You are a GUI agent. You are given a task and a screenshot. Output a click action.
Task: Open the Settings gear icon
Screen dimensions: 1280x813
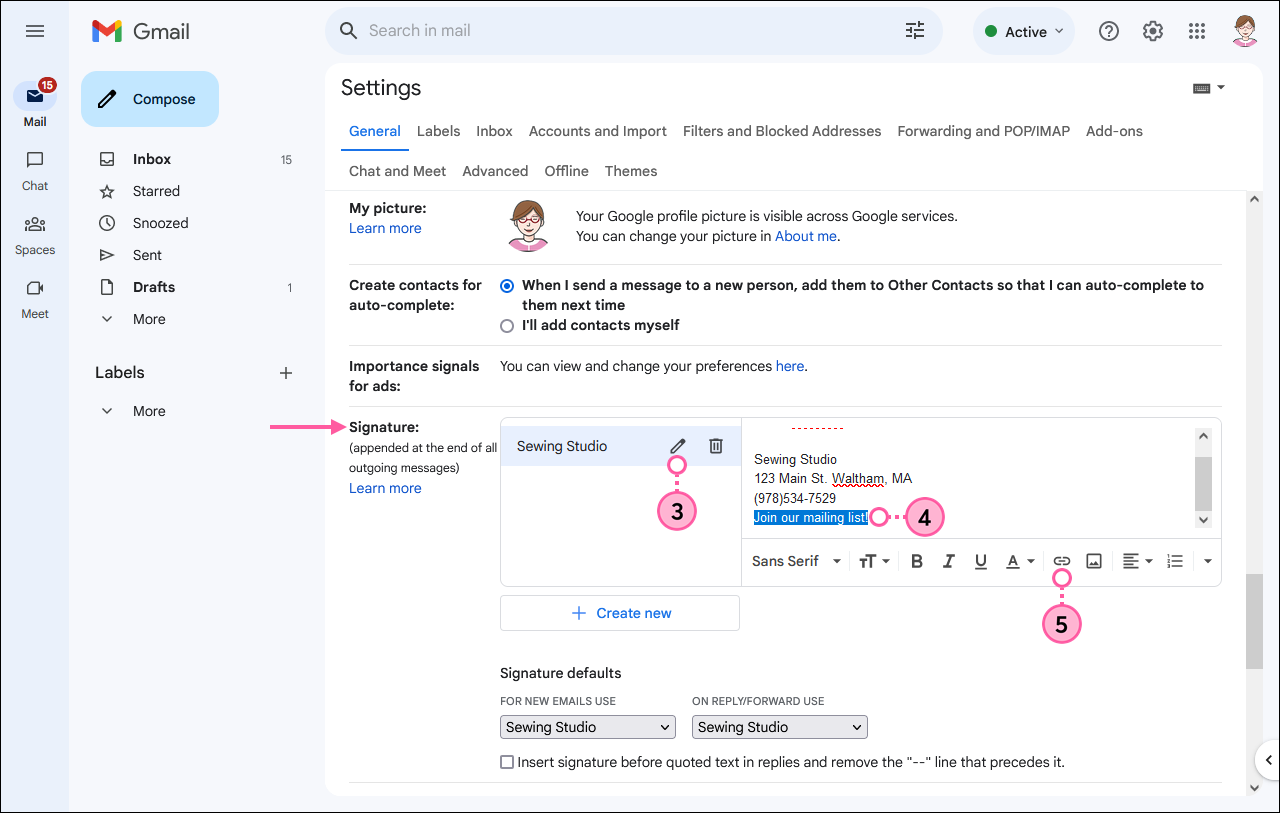(x=1153, y=31)
